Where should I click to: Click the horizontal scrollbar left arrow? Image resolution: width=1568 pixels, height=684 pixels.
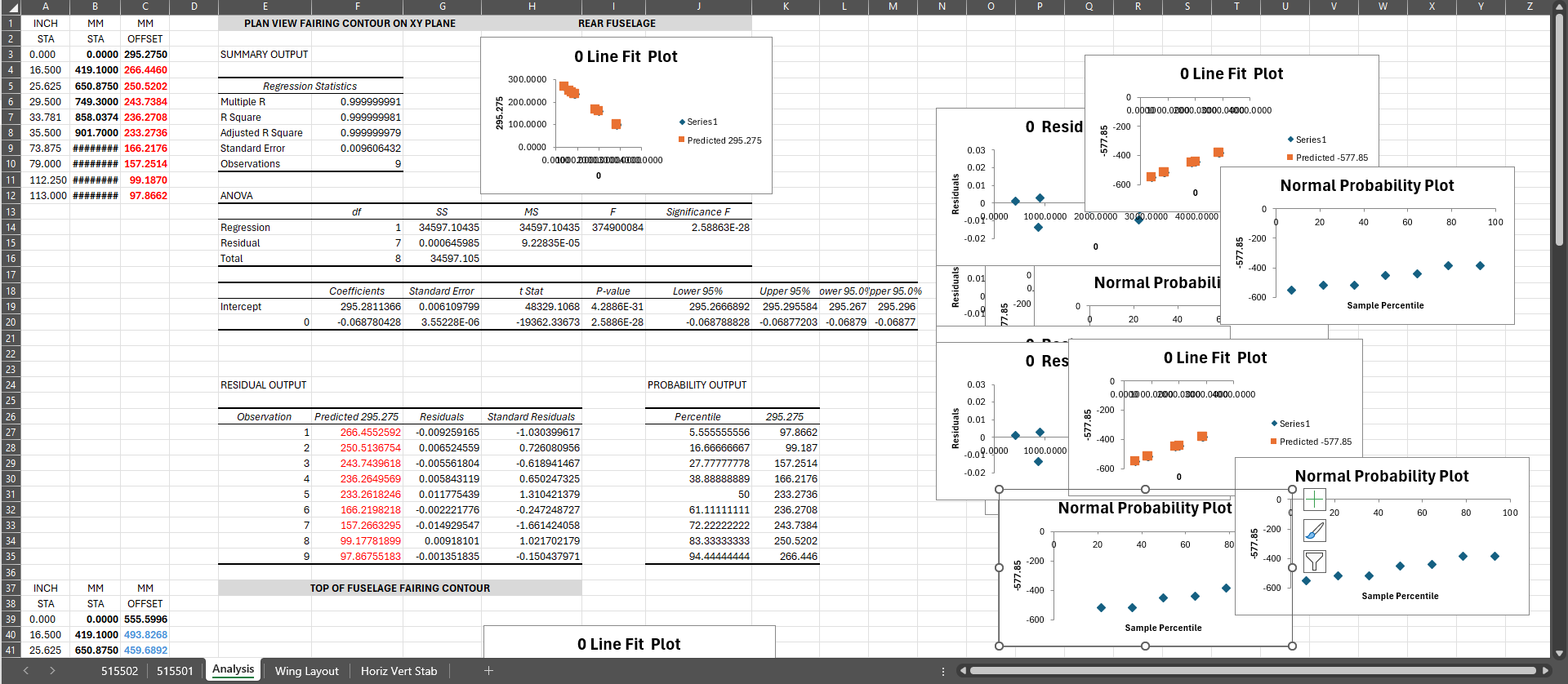click(x=963, y=671)
